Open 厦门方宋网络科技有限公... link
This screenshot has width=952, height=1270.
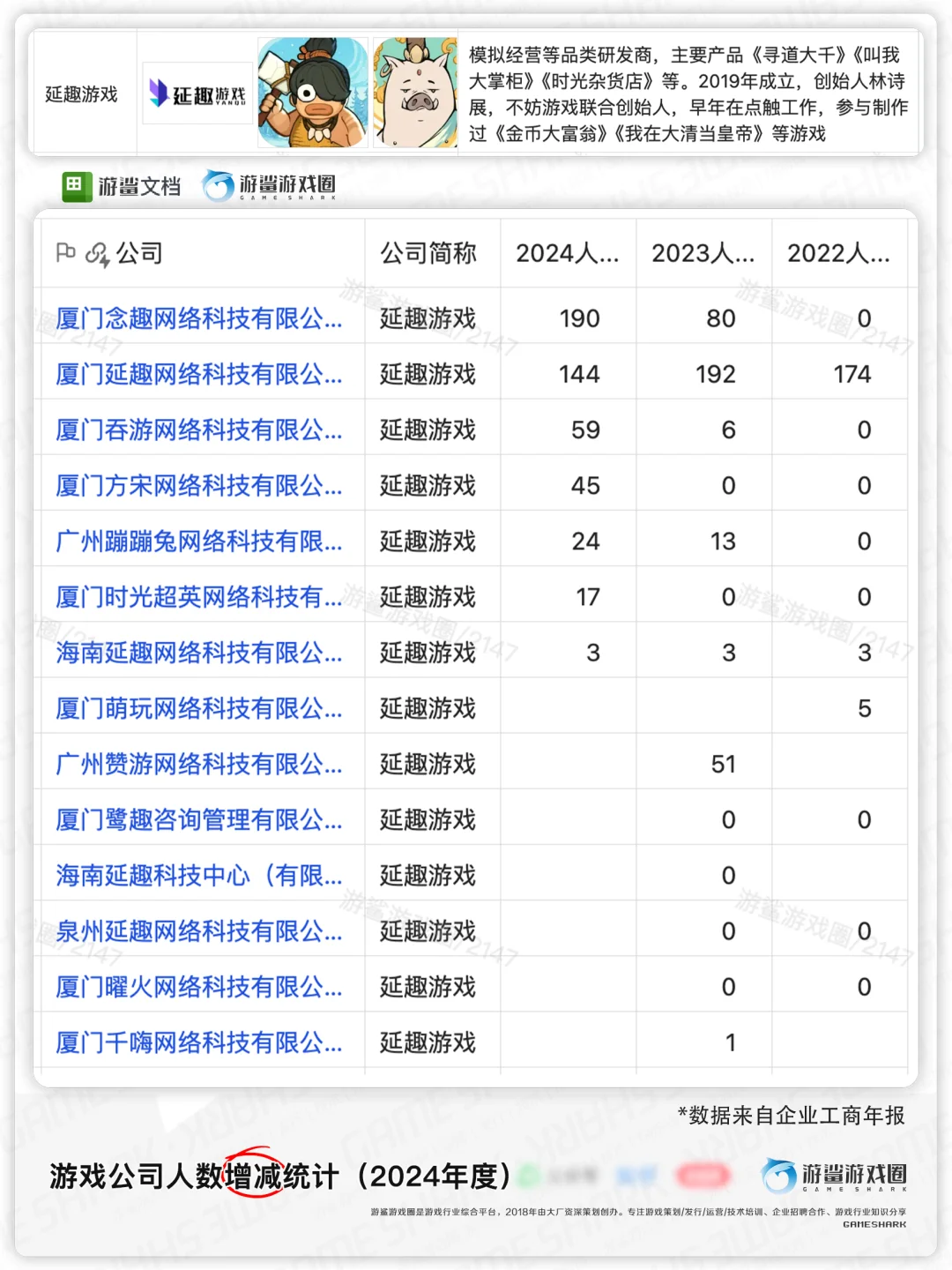[199, 485]
